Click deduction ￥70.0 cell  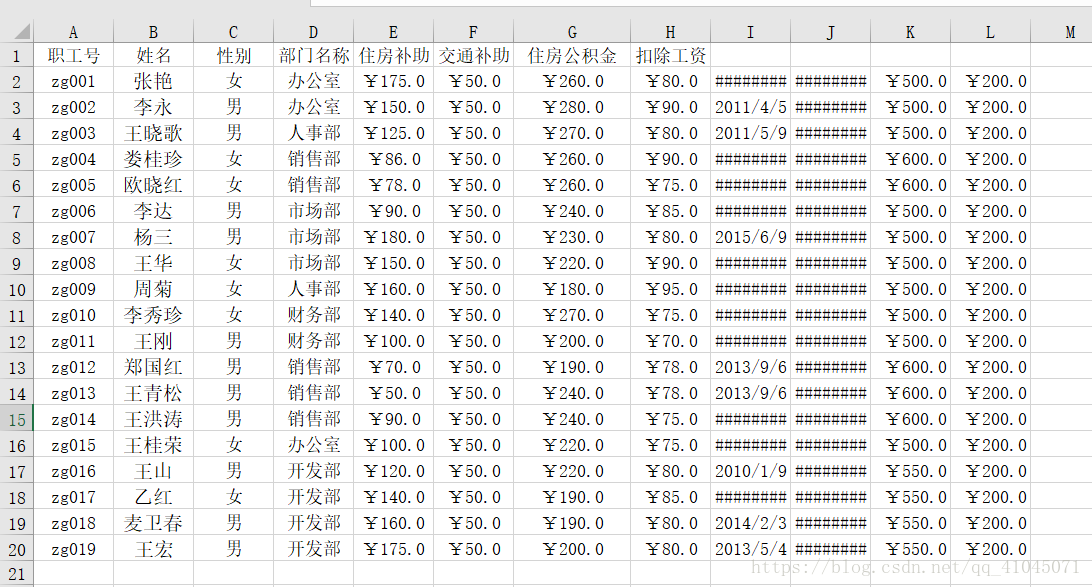(670, 341)
